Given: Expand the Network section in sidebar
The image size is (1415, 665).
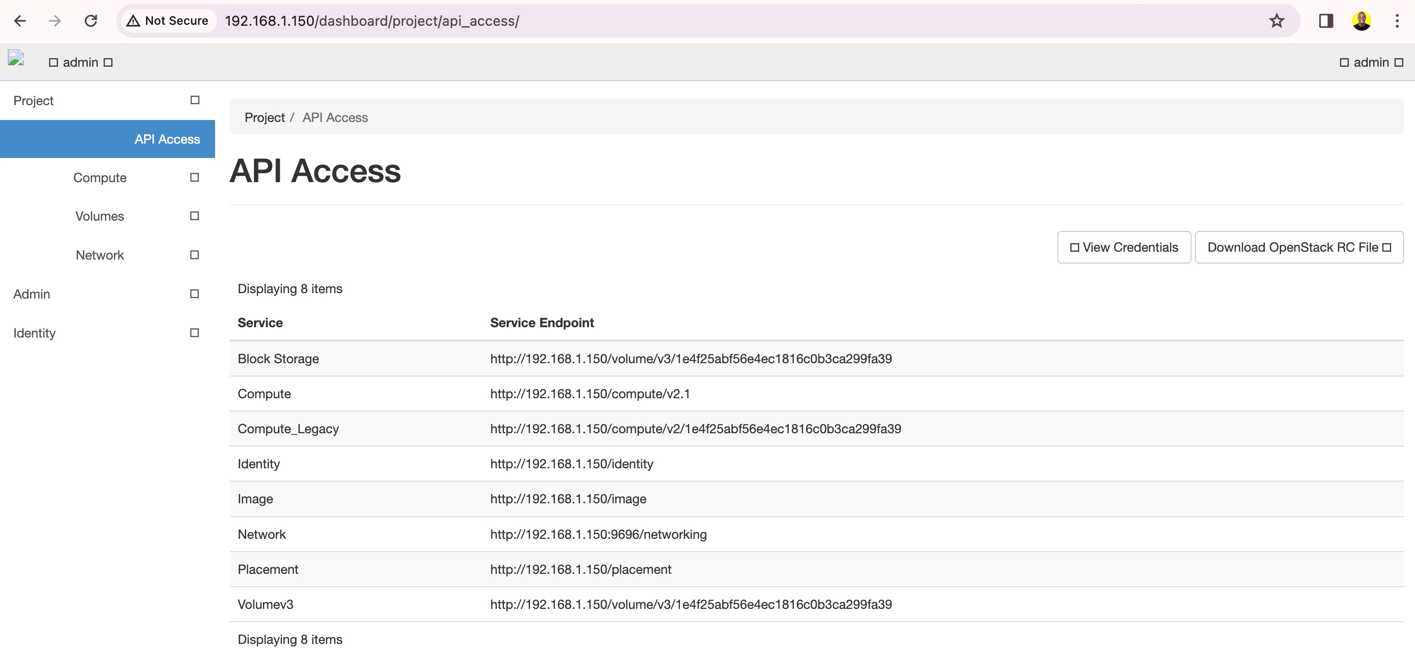Looking at the screenshot, I should point(99,255).
